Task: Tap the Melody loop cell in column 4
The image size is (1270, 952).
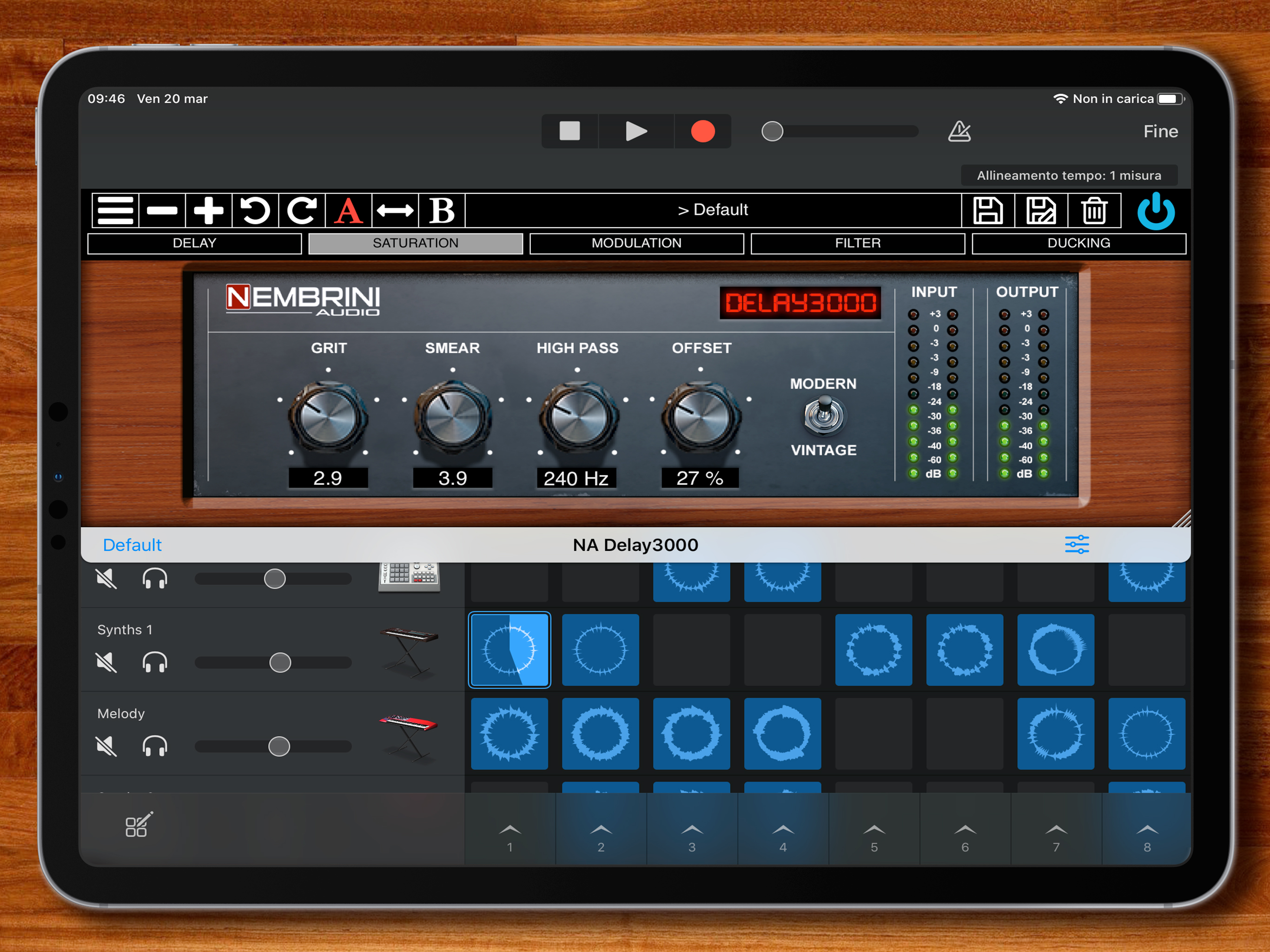Action: (x=782, y=734)
